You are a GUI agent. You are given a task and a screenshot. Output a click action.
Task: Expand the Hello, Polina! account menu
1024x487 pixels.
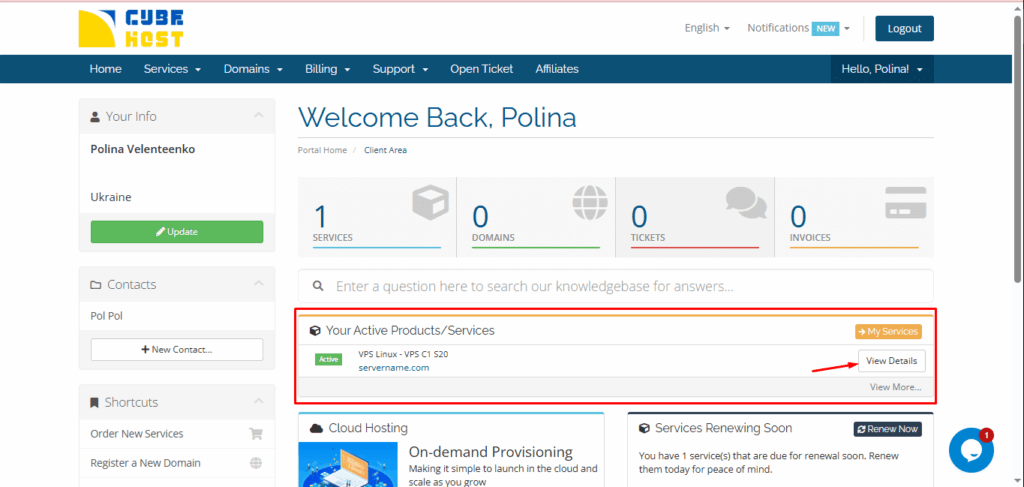[881, 69]
